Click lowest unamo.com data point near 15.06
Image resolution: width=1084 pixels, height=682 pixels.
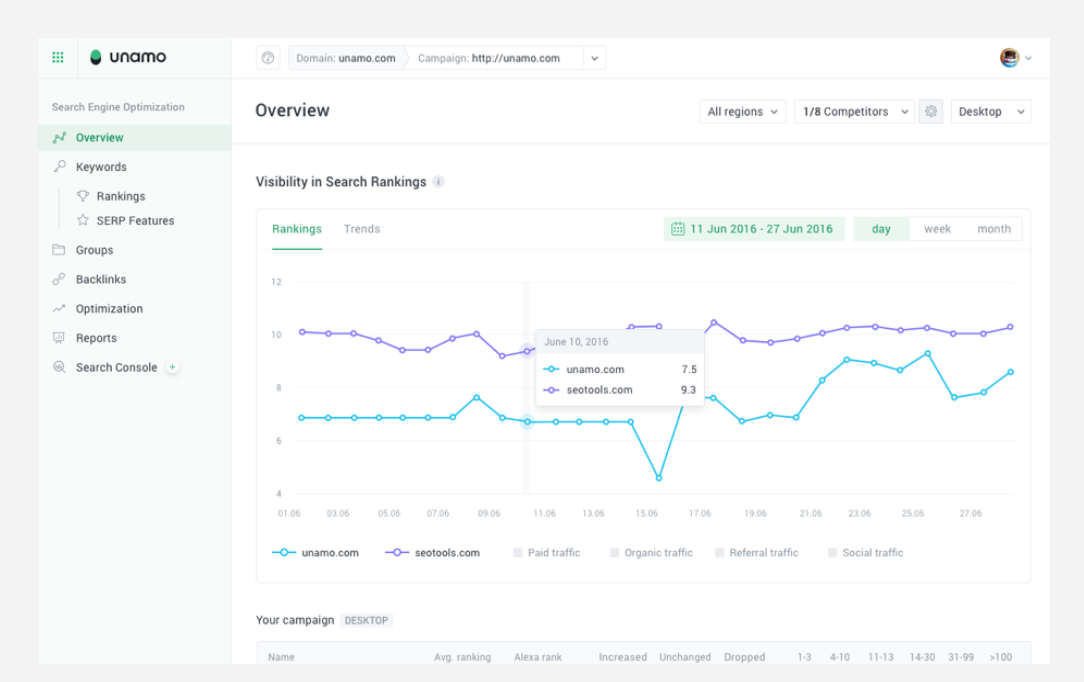(x=659, y=477)
